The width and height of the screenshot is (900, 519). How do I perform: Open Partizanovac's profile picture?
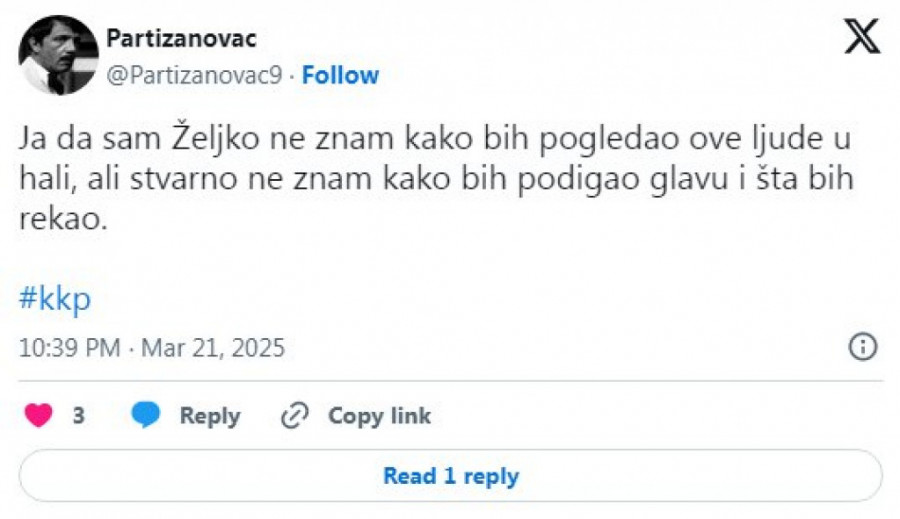point(58,55)
